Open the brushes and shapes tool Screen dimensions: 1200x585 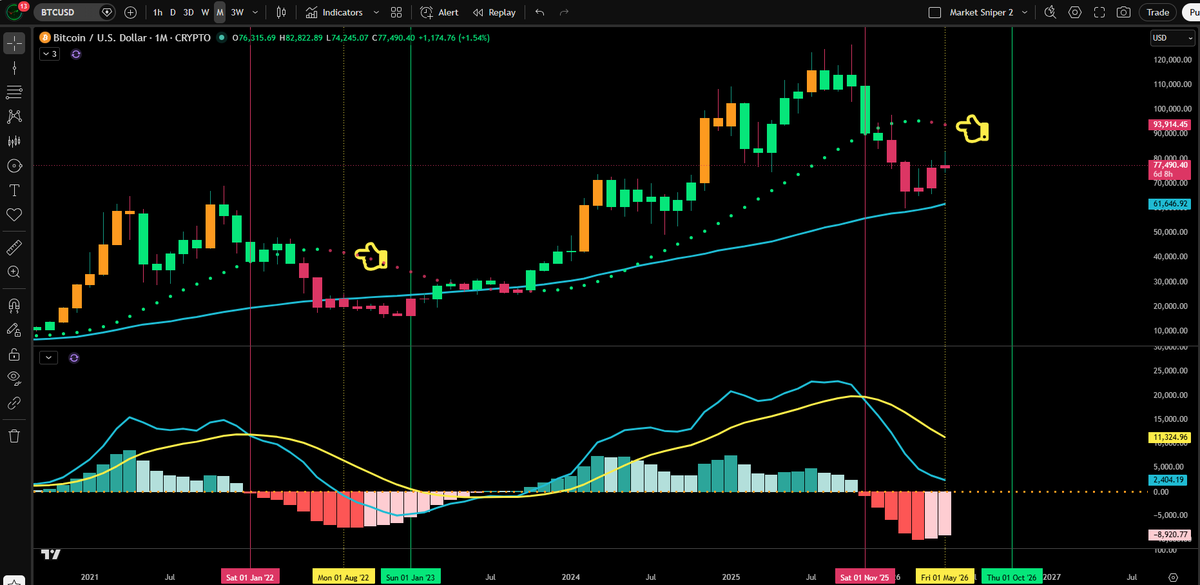click(x=14, y=166)
